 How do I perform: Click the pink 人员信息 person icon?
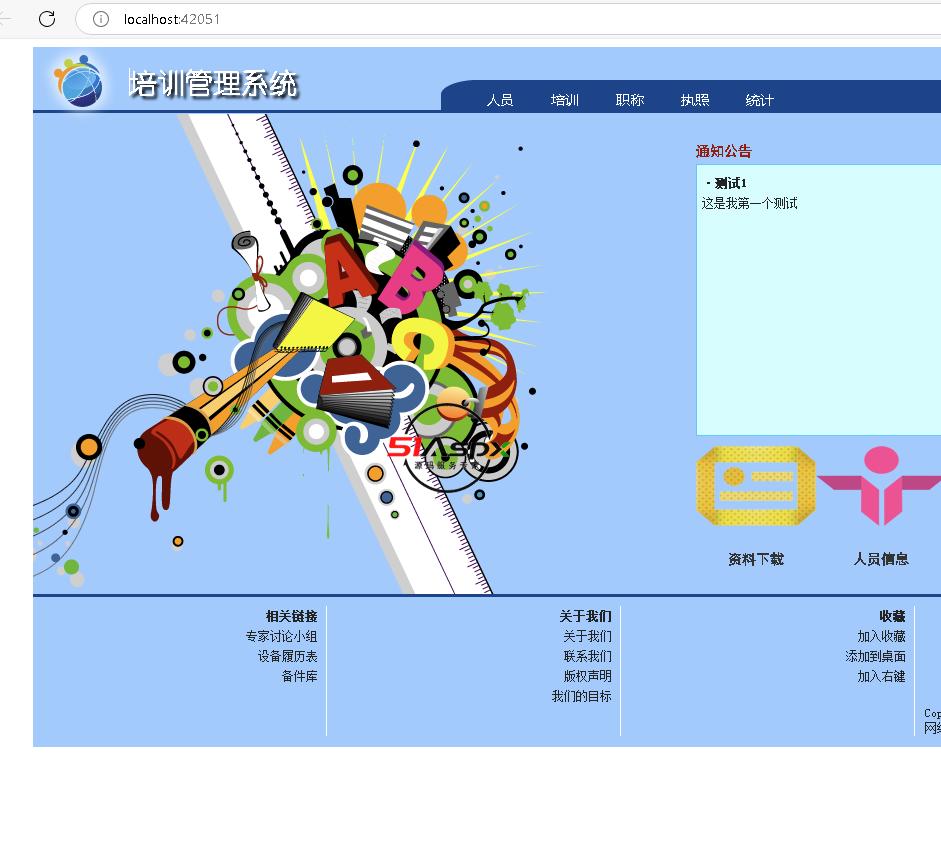[880, 486]
